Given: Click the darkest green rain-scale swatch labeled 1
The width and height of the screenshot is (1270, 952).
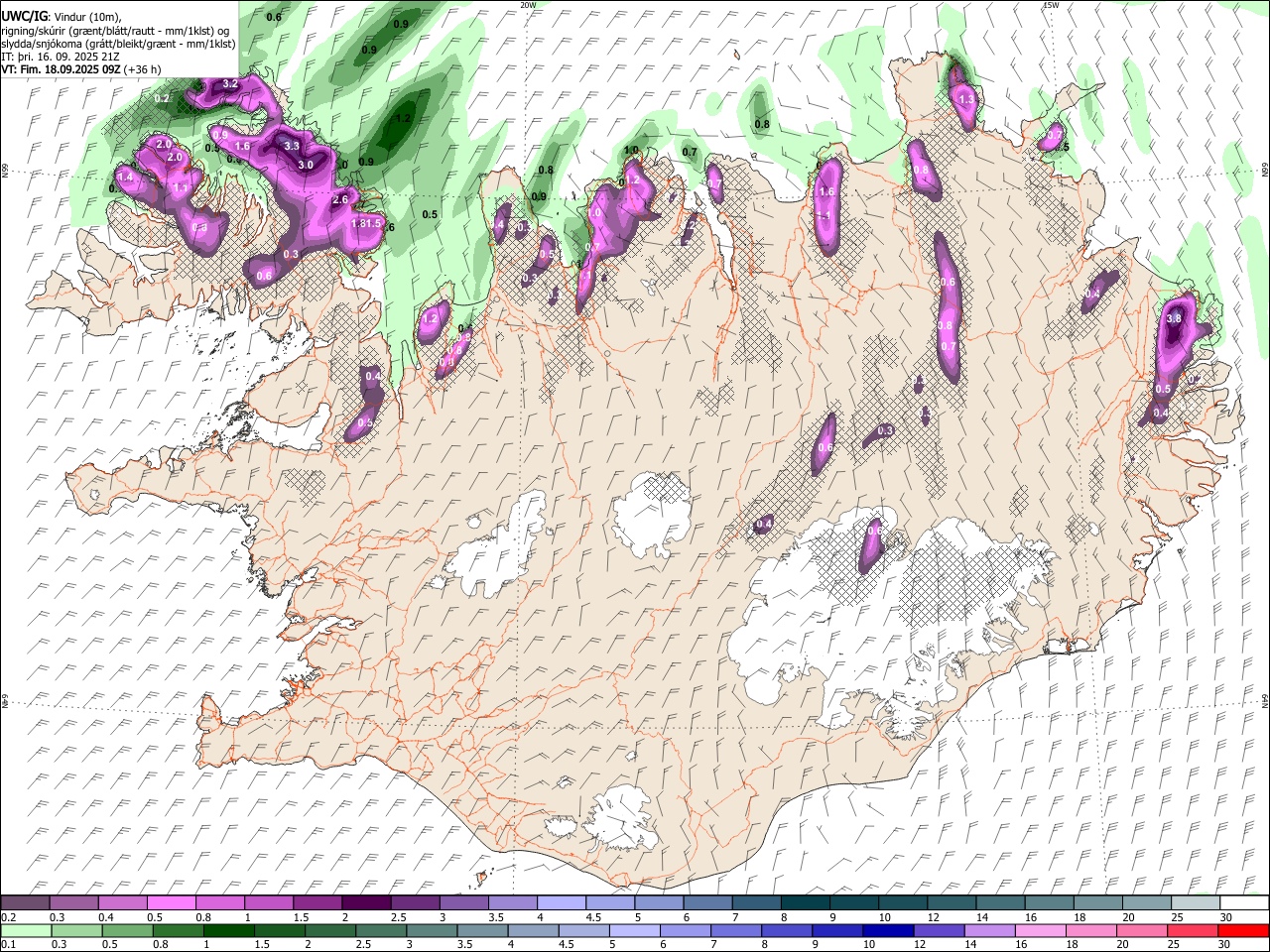Looking at the screenshot, I should (228, 931).
